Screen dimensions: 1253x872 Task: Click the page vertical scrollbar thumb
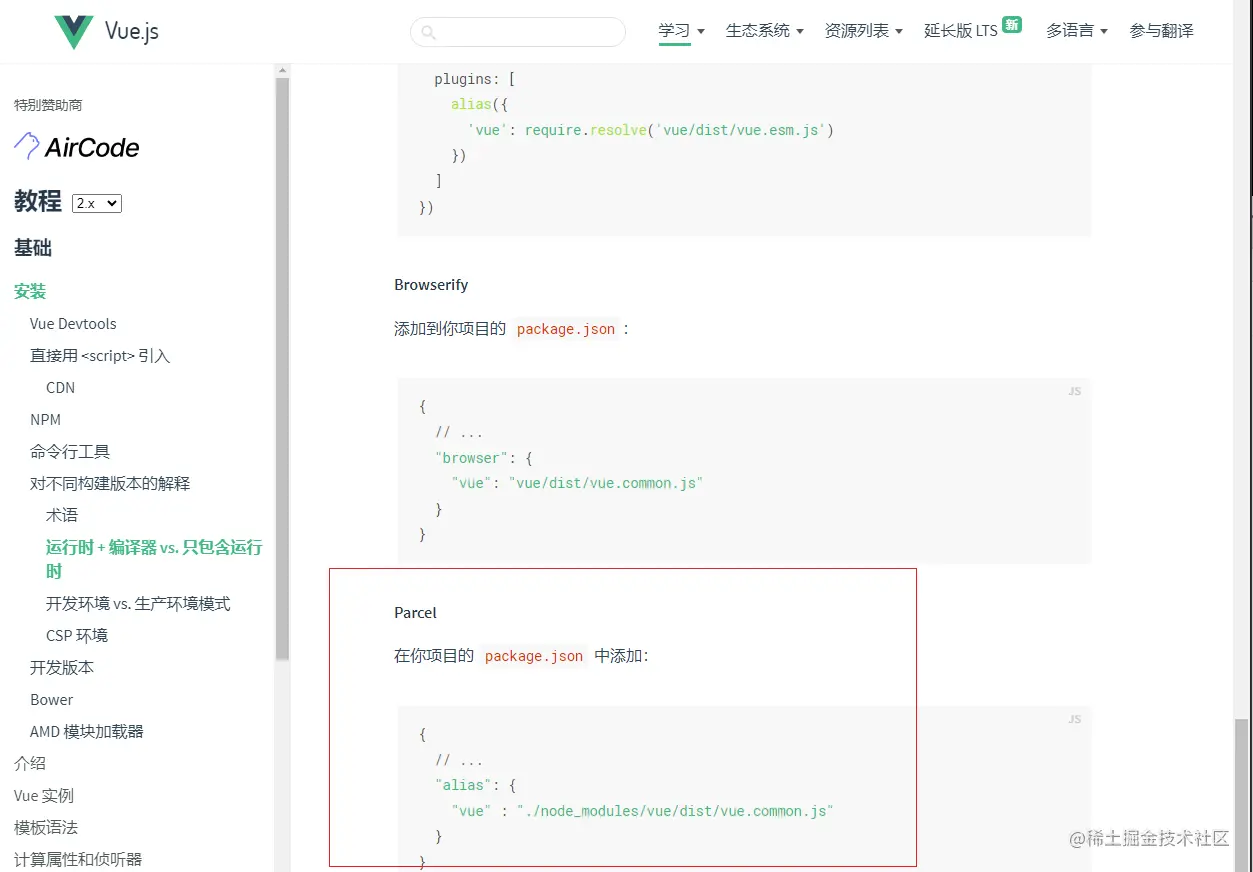[1242, 793]
